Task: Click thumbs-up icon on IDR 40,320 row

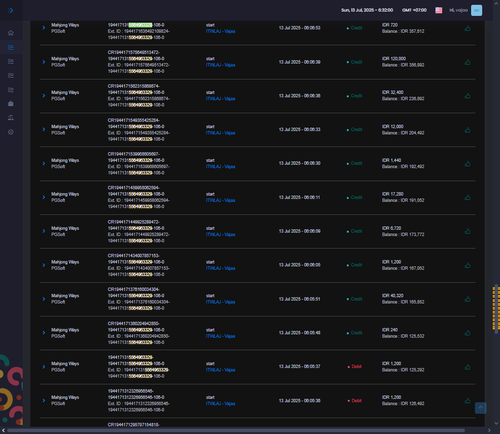Action: tap(468, 299)
